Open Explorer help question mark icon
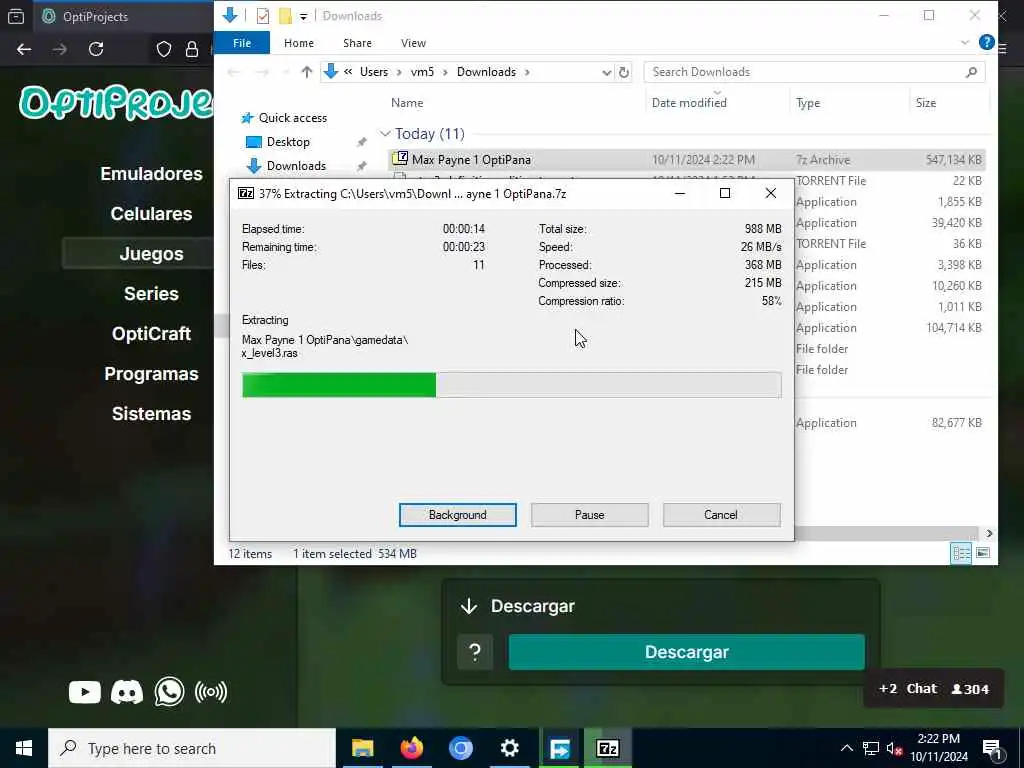 point(987,42)
